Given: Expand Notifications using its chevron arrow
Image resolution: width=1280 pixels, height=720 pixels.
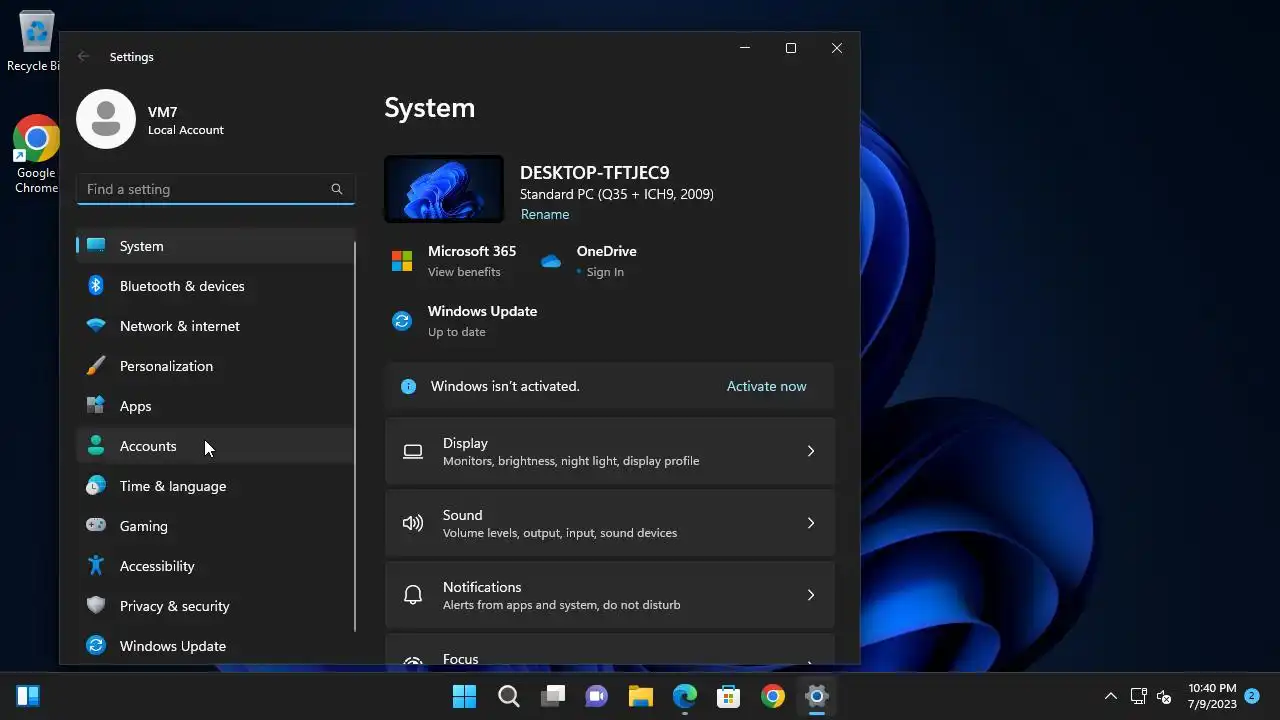Looking at the screenshot, I should pyautogui.click(x=811, y=595).
